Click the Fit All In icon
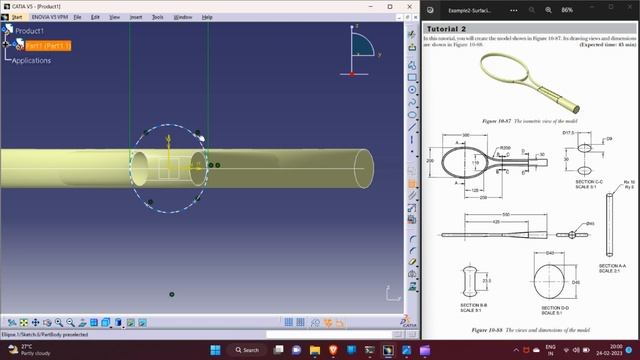Viewport: 640px width, 360px height. coord(24,323)
